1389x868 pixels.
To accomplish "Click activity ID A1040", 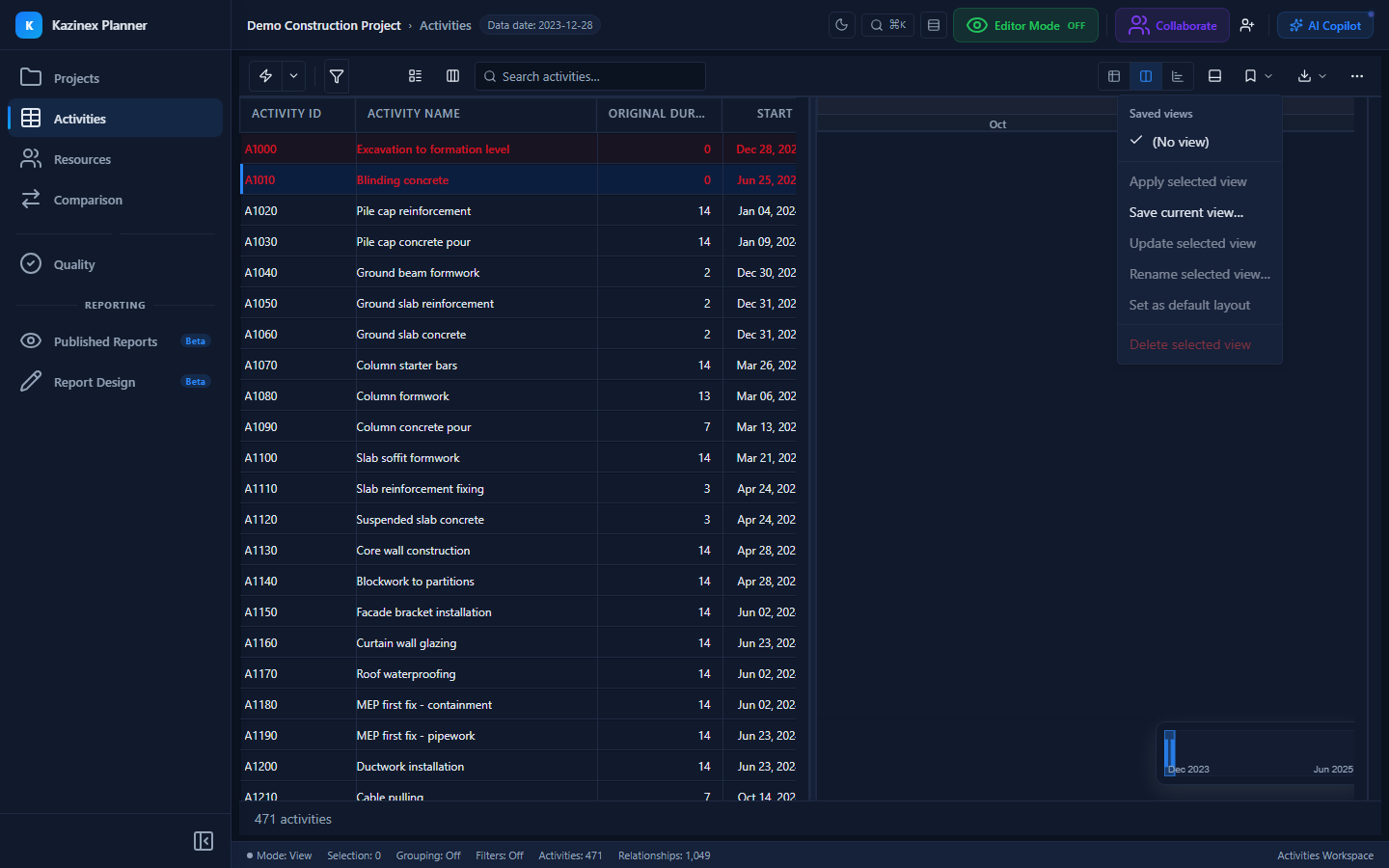I will point(260,273).
